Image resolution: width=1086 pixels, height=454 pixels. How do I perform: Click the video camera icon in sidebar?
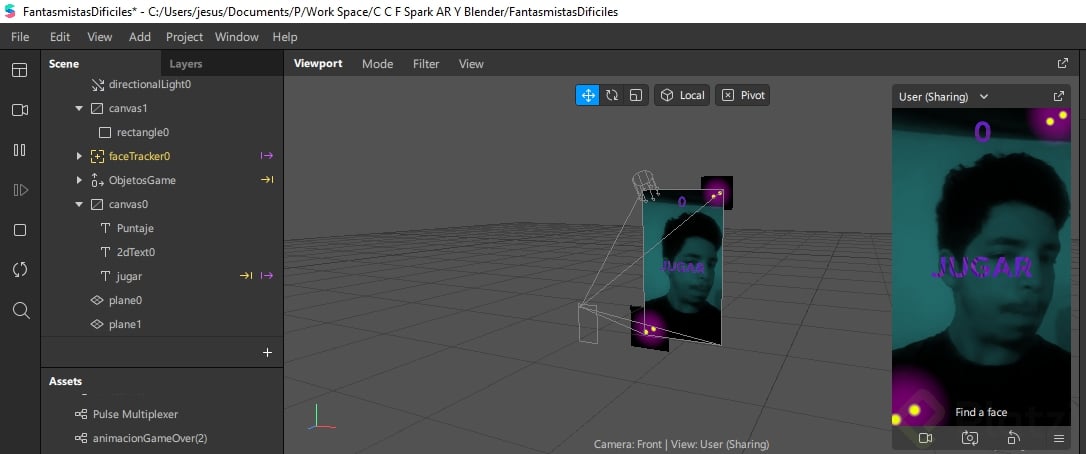[20, 110]
